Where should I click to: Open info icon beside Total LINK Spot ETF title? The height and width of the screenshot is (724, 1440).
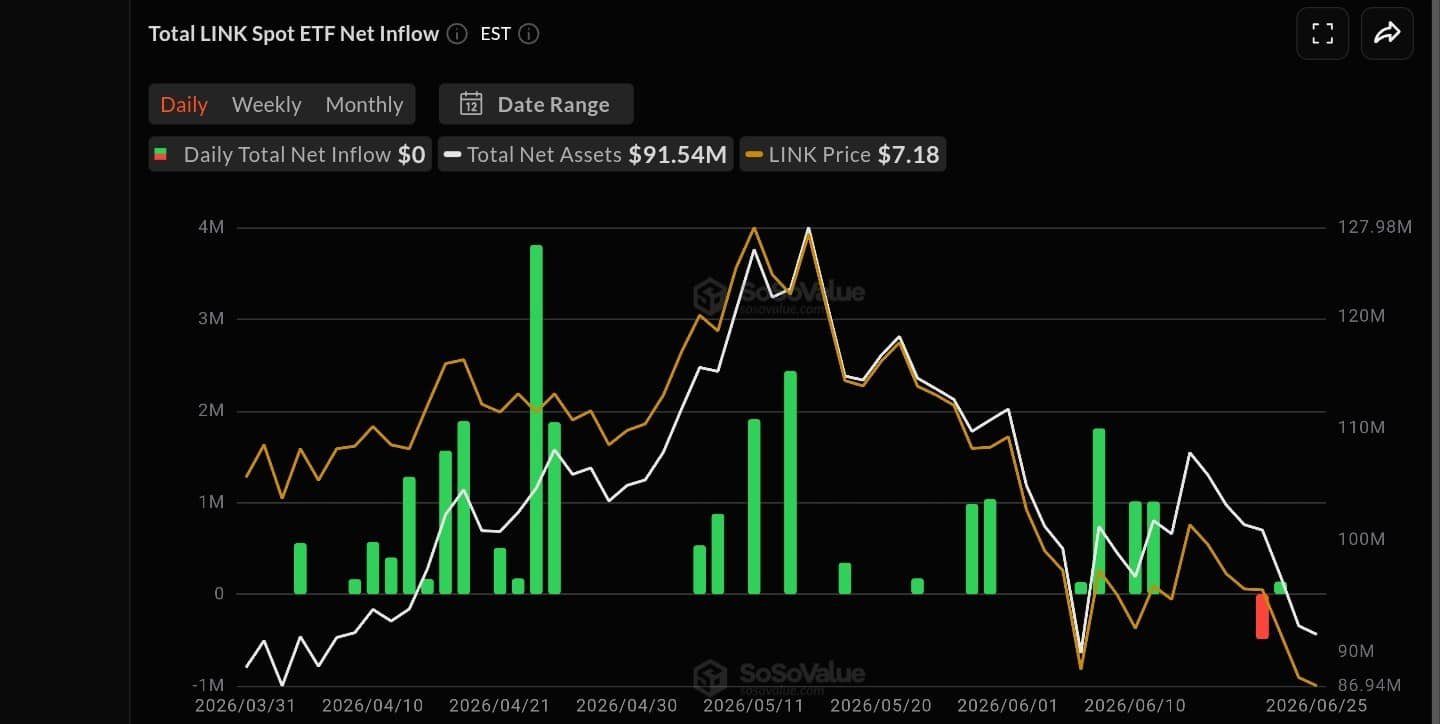coord(457,34)
